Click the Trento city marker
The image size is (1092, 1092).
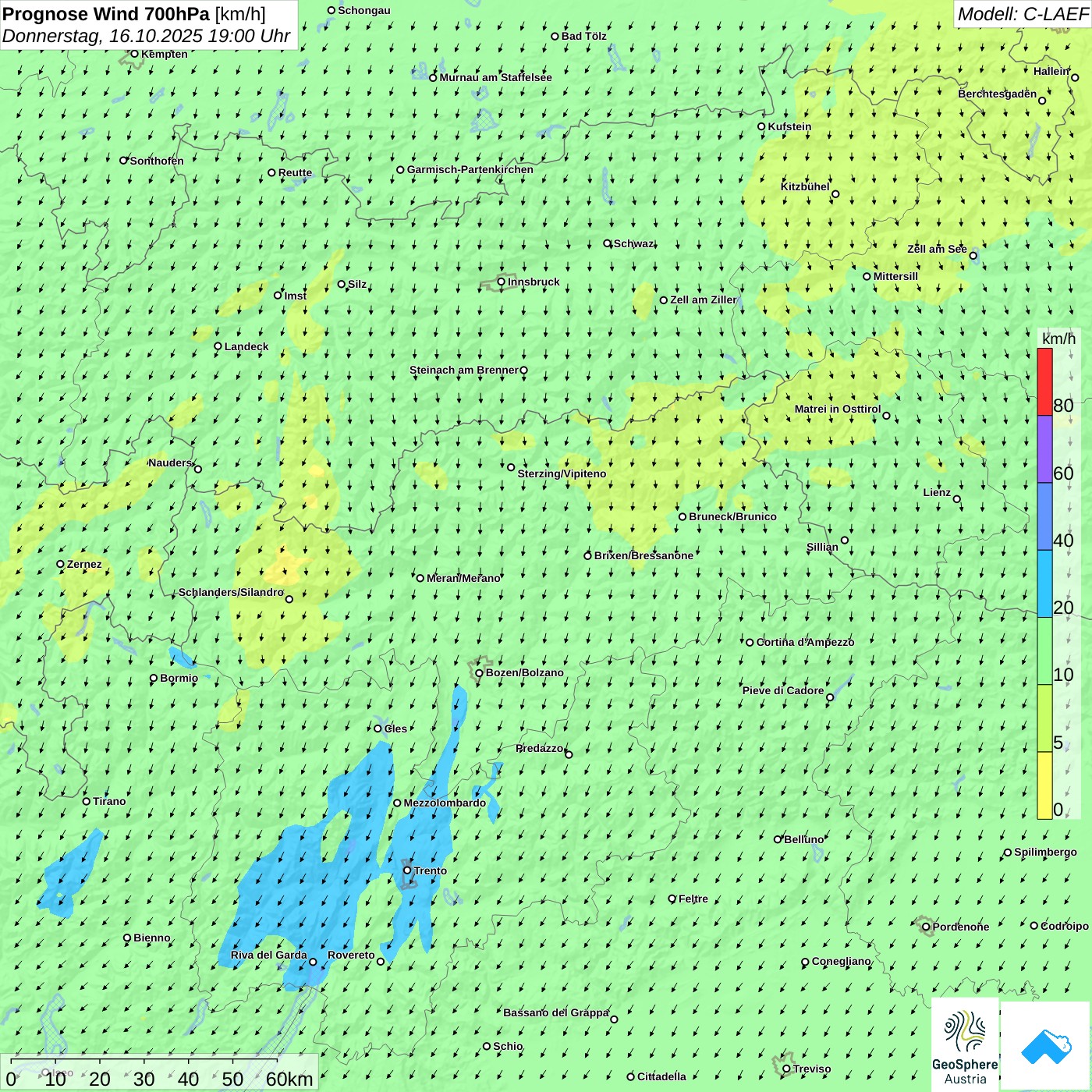407,870
